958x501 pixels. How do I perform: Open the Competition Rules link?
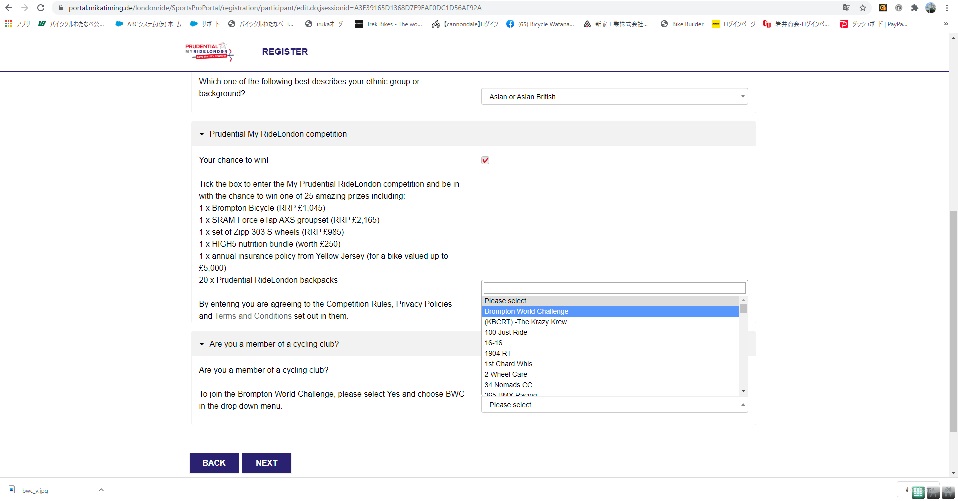(359, 304)
